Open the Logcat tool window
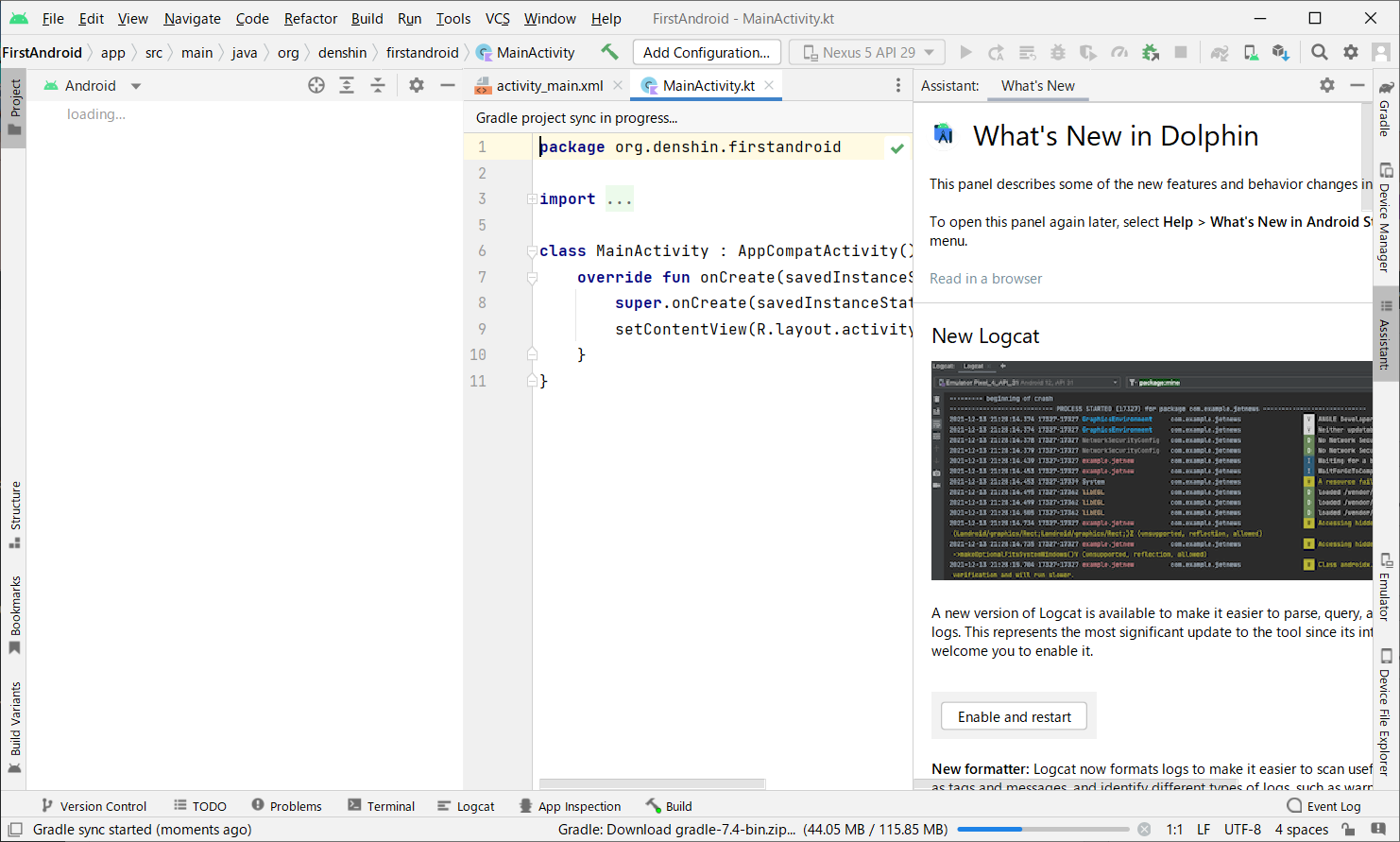The width and height of the screenshot is (1400, 842). pyautogui.click(x=467, y=805)
